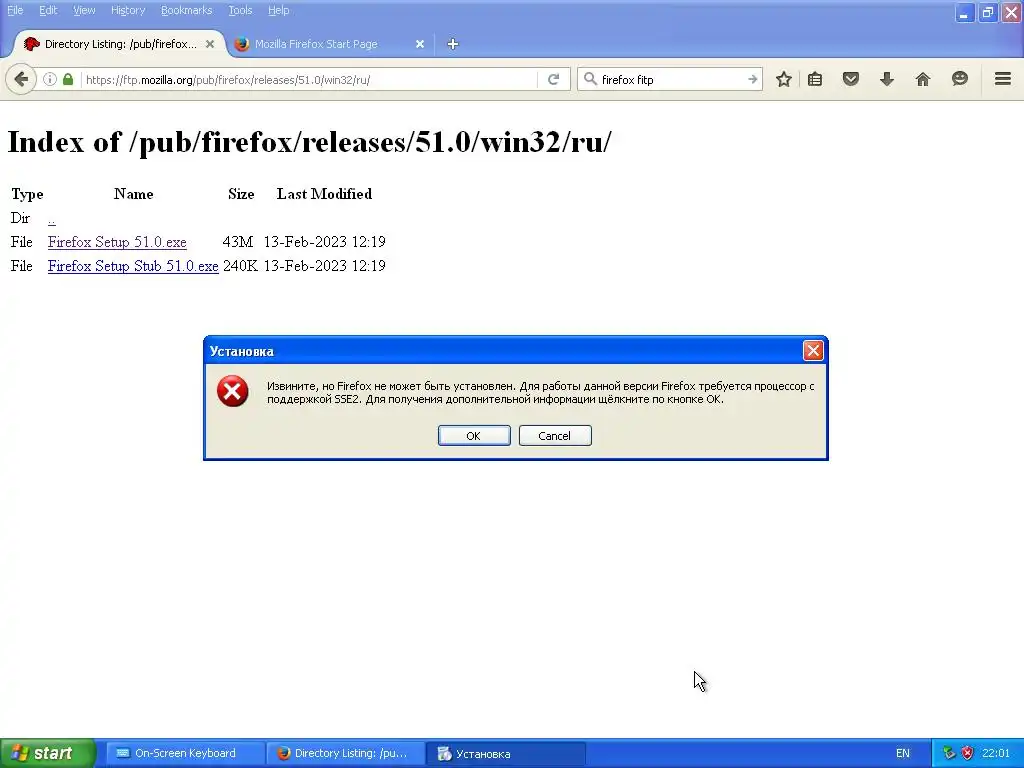Click the green padlock security icon
This screenshot has height=768, width=1024.
tap(68, 79)
